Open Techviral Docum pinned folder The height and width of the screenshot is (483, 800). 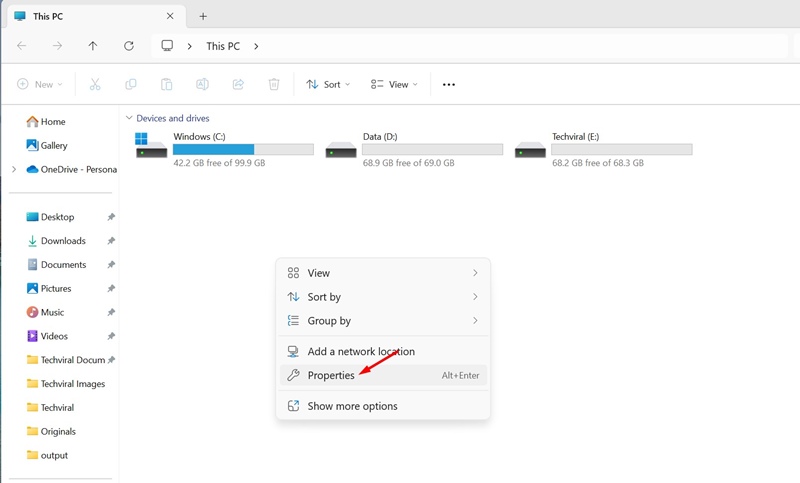point(66,360)
